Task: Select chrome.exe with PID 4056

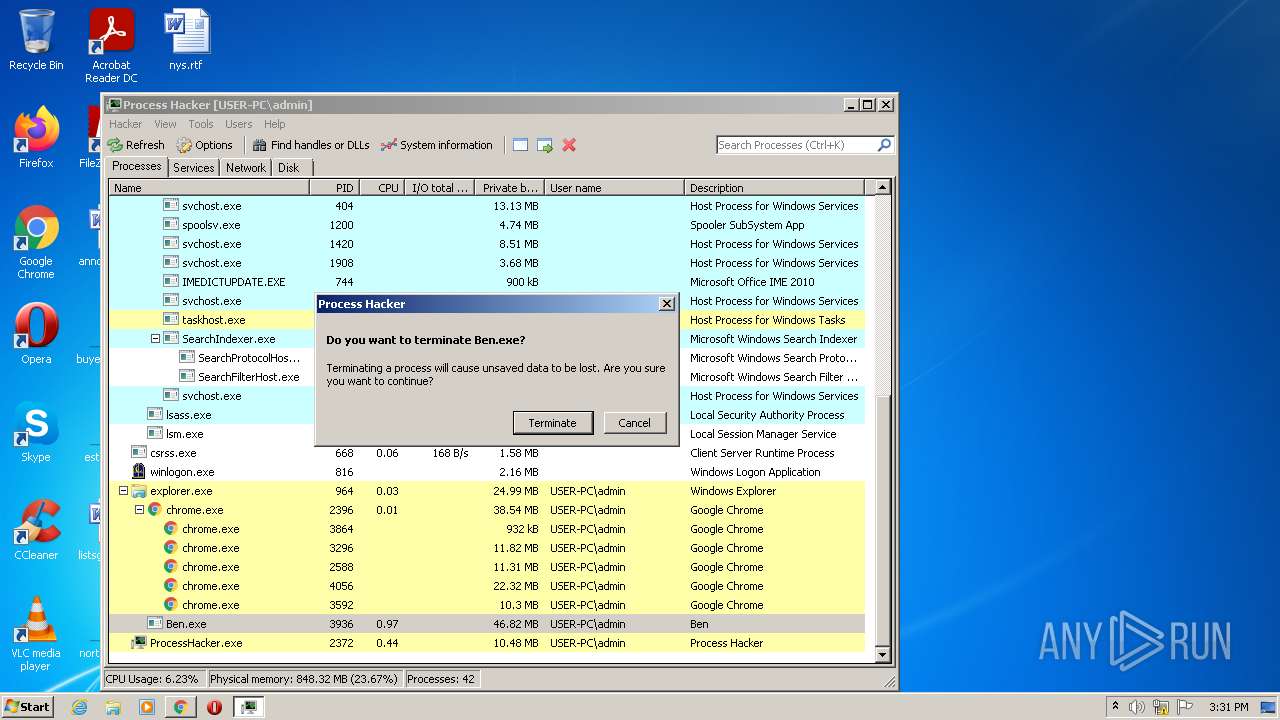Action: (x=486, y=586)
